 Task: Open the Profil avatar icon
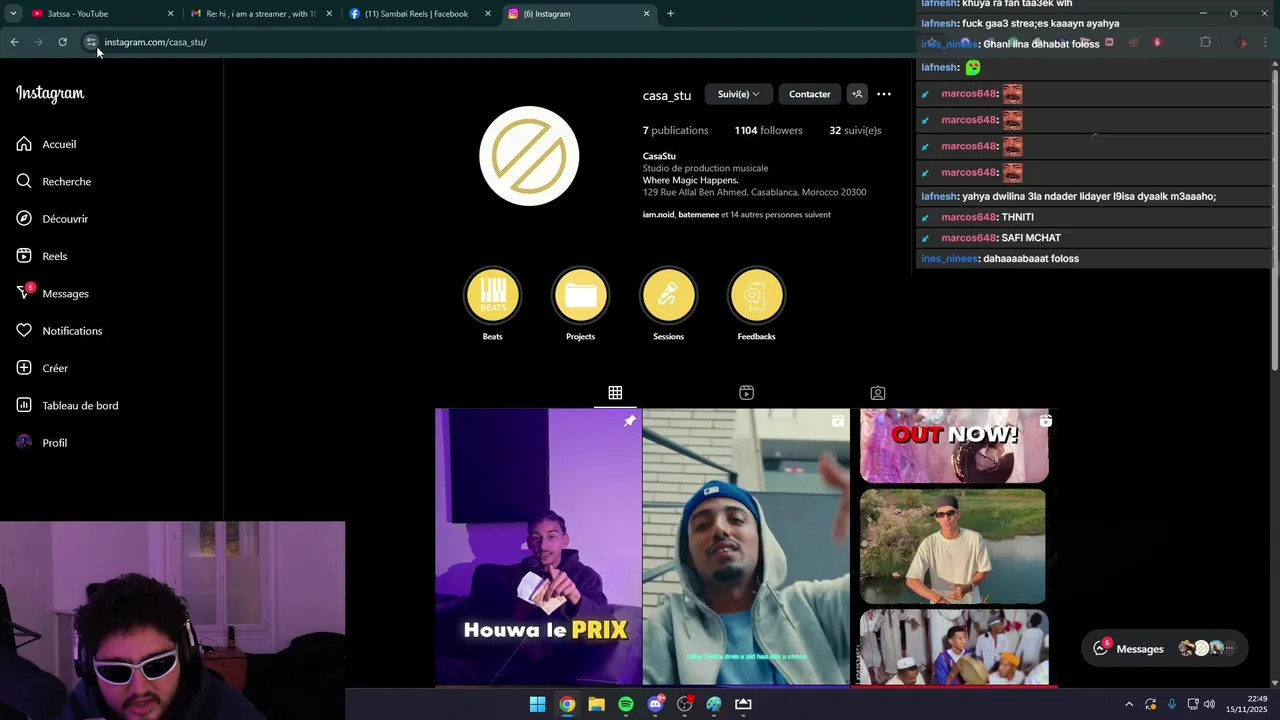pyautogui.click(x=24, y=443)
